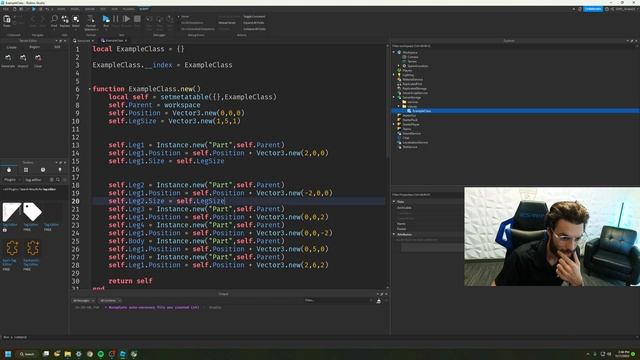The width and height of the screenshot is (640, 360).
Task: Click Expand All Folds button
Action: [254, 23]
